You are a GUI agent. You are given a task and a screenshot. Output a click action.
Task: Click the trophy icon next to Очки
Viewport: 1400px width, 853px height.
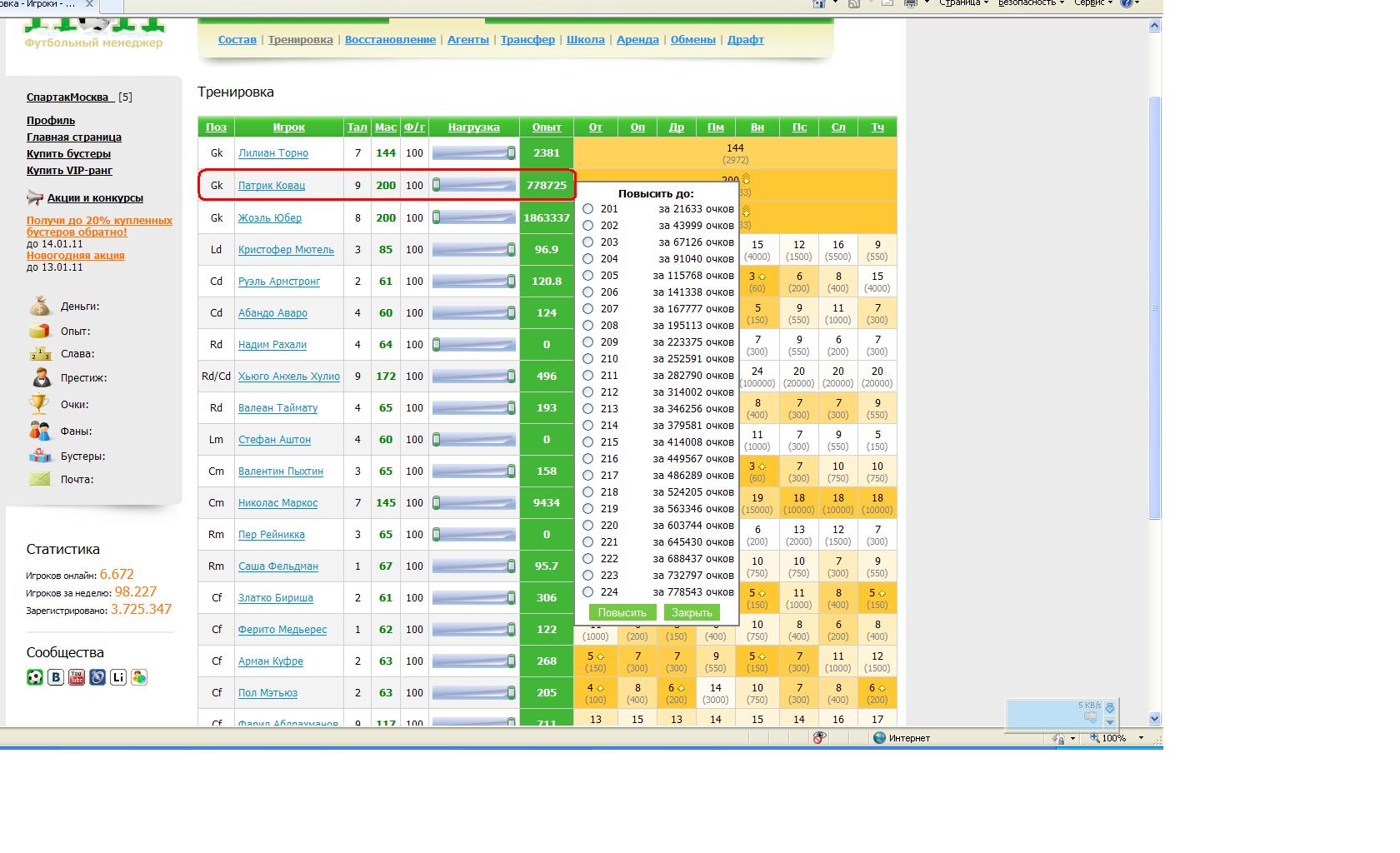(x=39, y=405)
